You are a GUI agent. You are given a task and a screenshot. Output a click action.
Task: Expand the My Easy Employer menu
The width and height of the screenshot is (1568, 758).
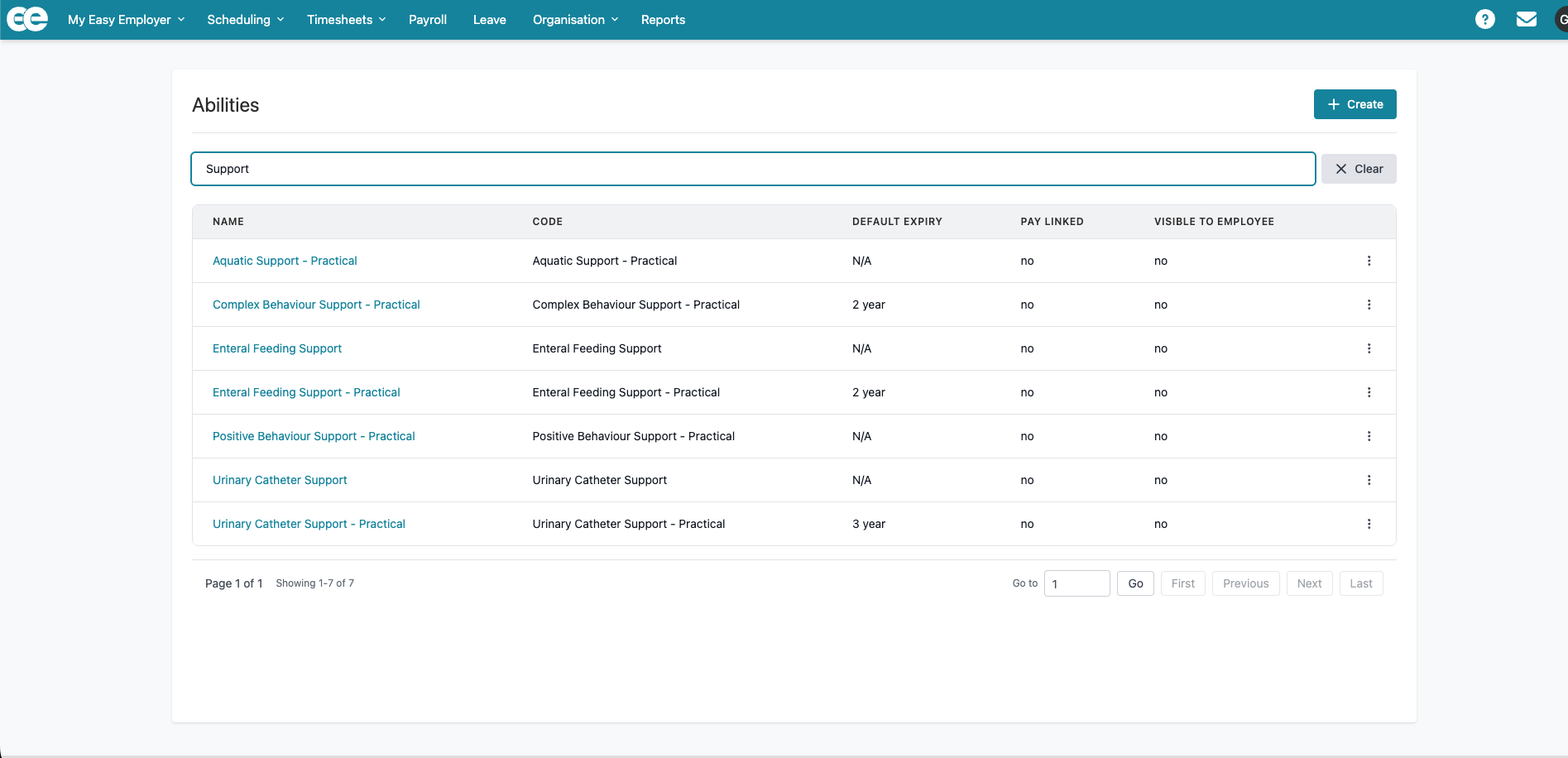click(x=127, y=20)
